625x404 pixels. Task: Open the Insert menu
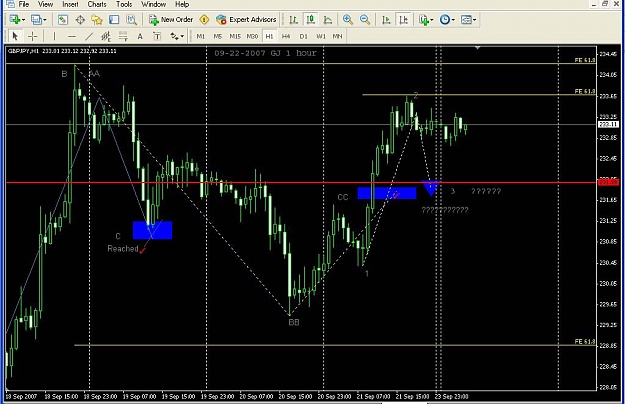(70, 4)
